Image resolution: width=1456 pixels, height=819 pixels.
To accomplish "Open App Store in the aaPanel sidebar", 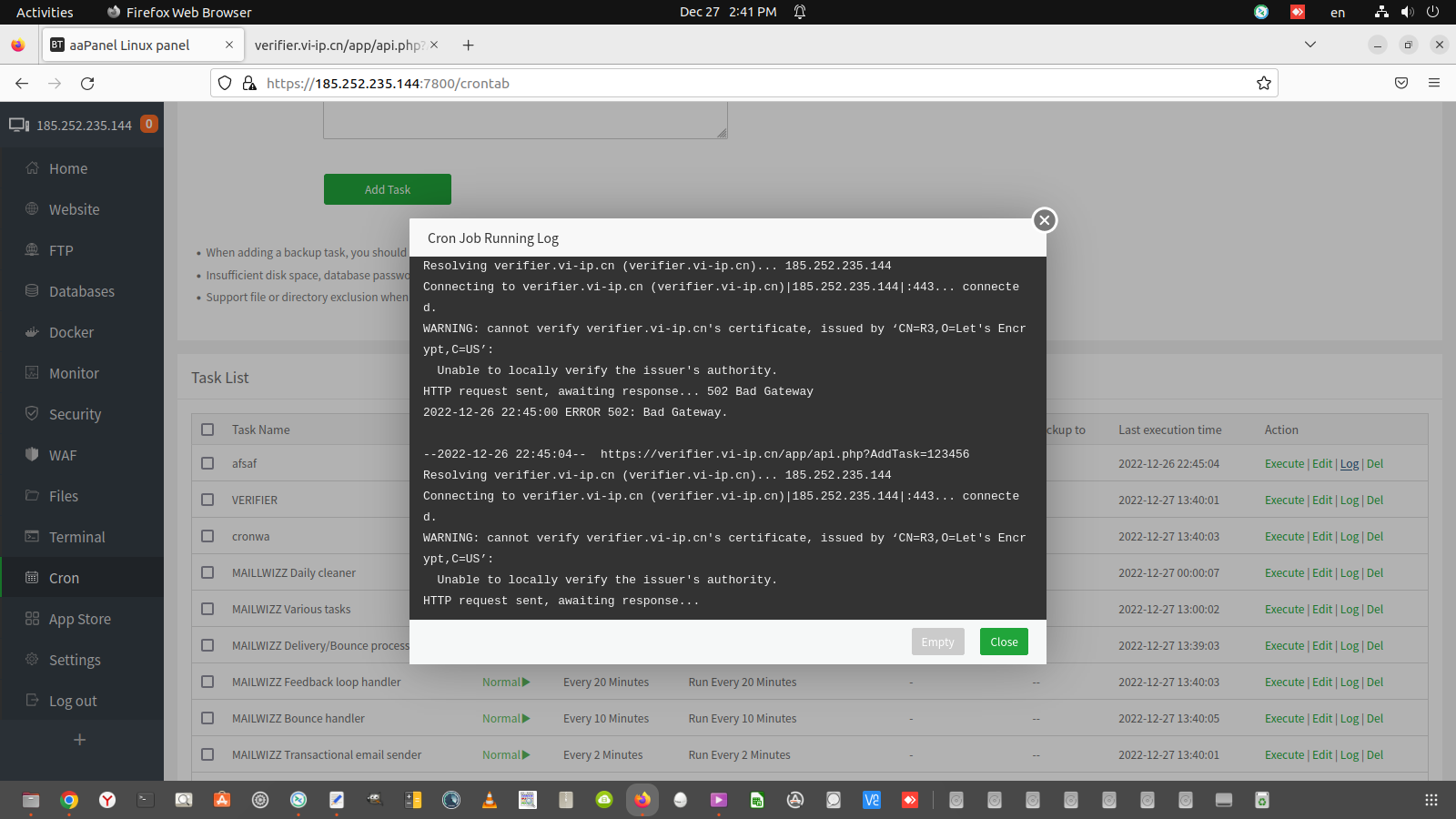I will tap(80, 619).
